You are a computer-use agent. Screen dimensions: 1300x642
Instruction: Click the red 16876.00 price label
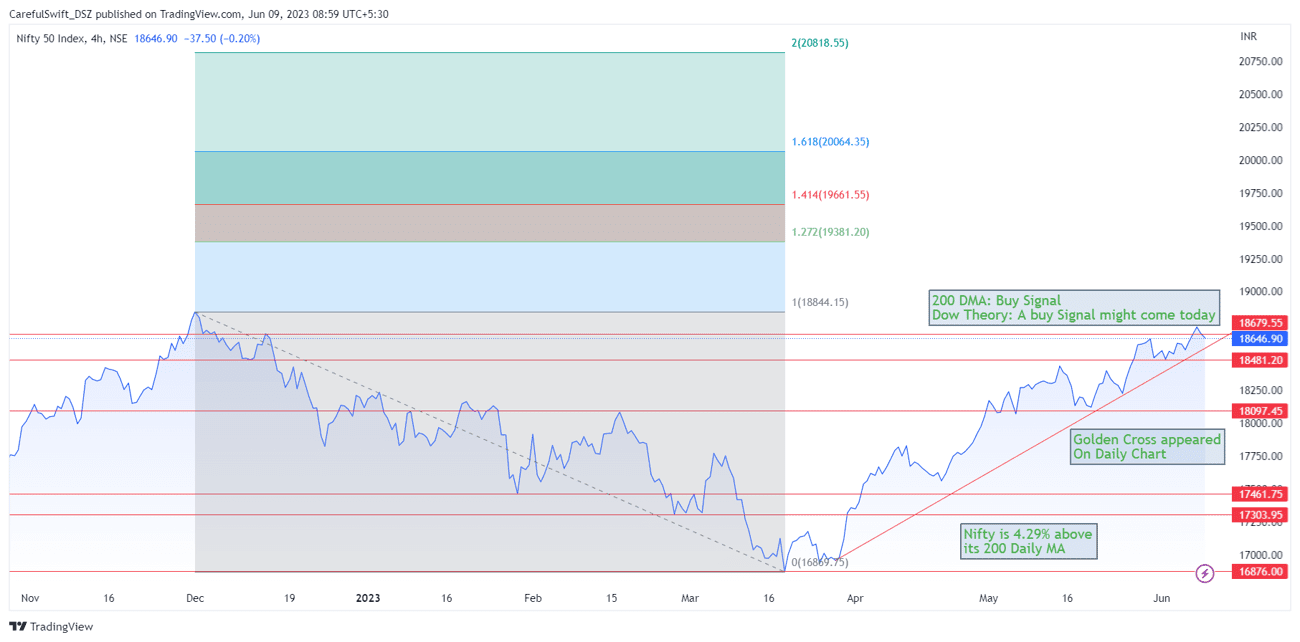[x=1261, y=571]
